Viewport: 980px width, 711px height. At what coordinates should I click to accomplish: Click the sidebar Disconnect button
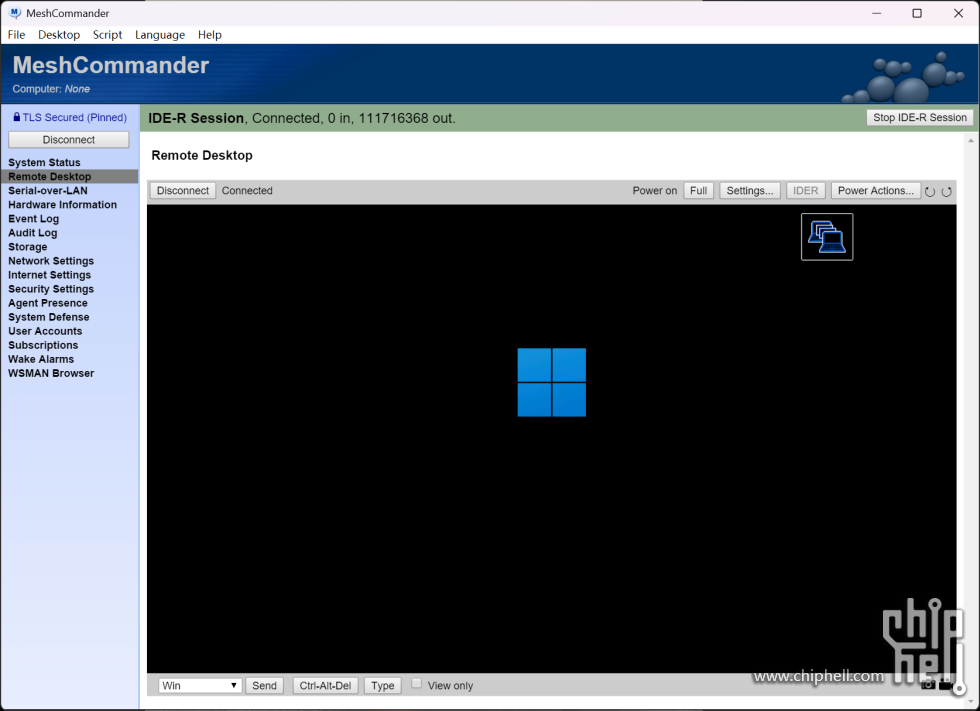pyautogui.click(x=69, y=140)
